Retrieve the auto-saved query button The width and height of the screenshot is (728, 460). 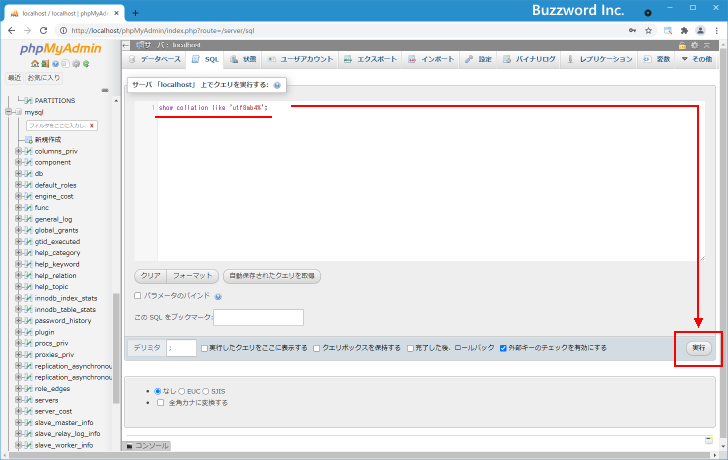pos(272,276)
